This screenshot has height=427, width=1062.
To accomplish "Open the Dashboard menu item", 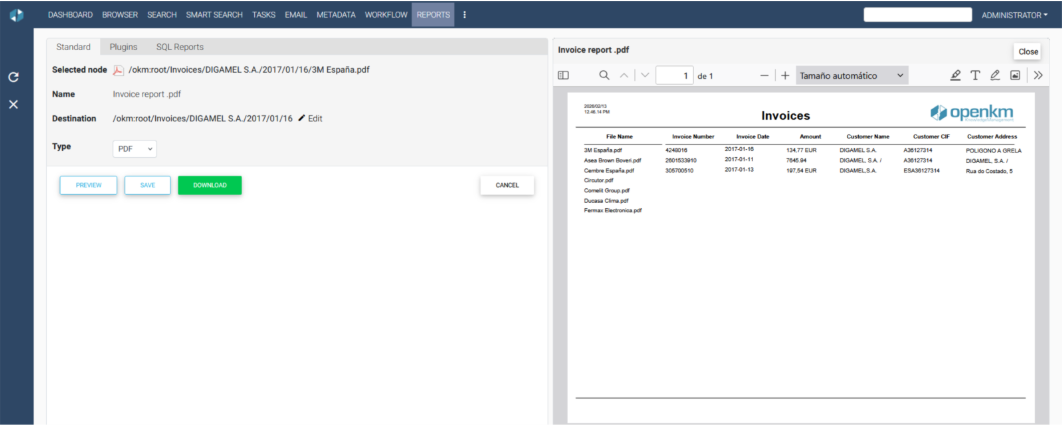I will tap(71, 15).
